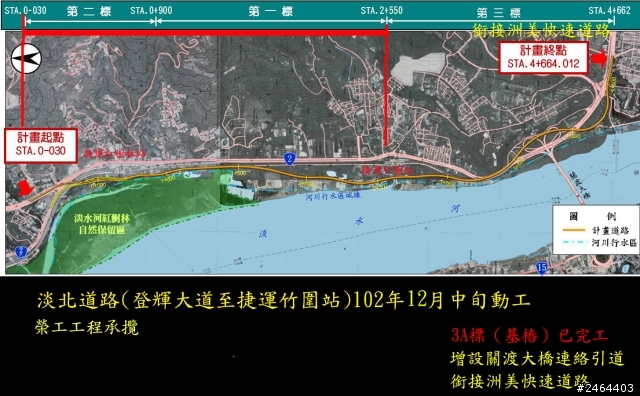Click the red arrow below the 計畫起點 box

(25, 187)
